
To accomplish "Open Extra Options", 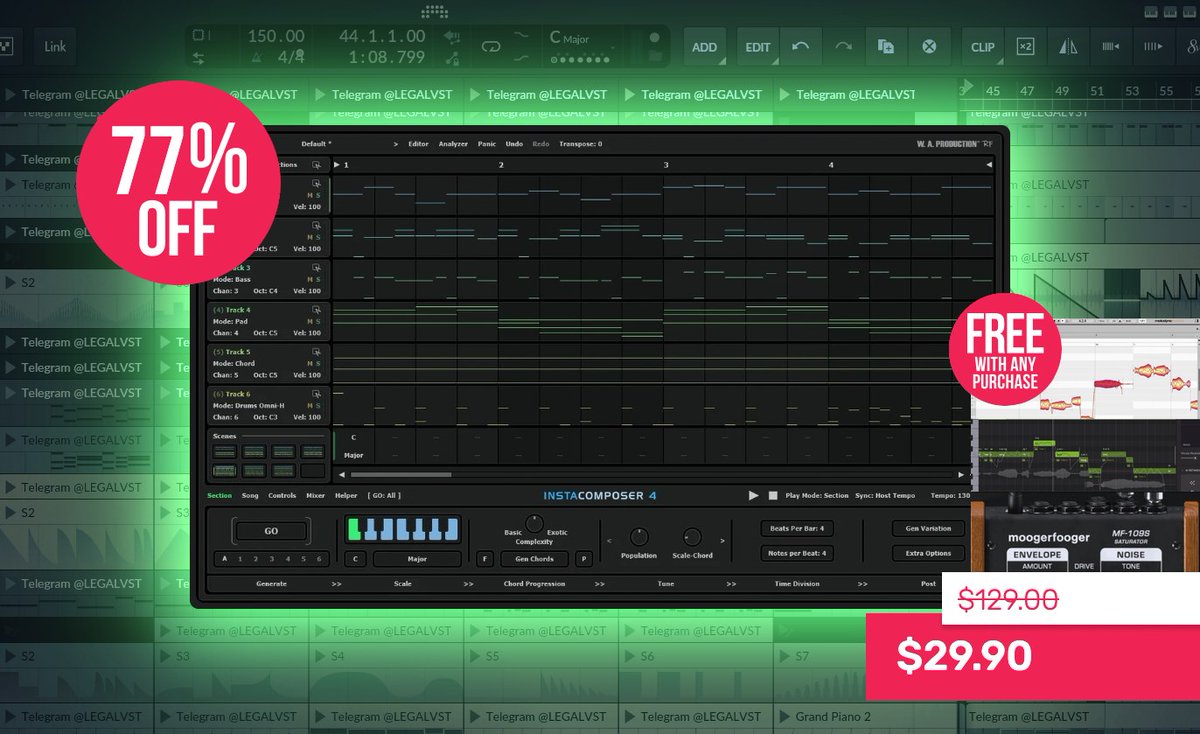I will (x=928, y=553).
